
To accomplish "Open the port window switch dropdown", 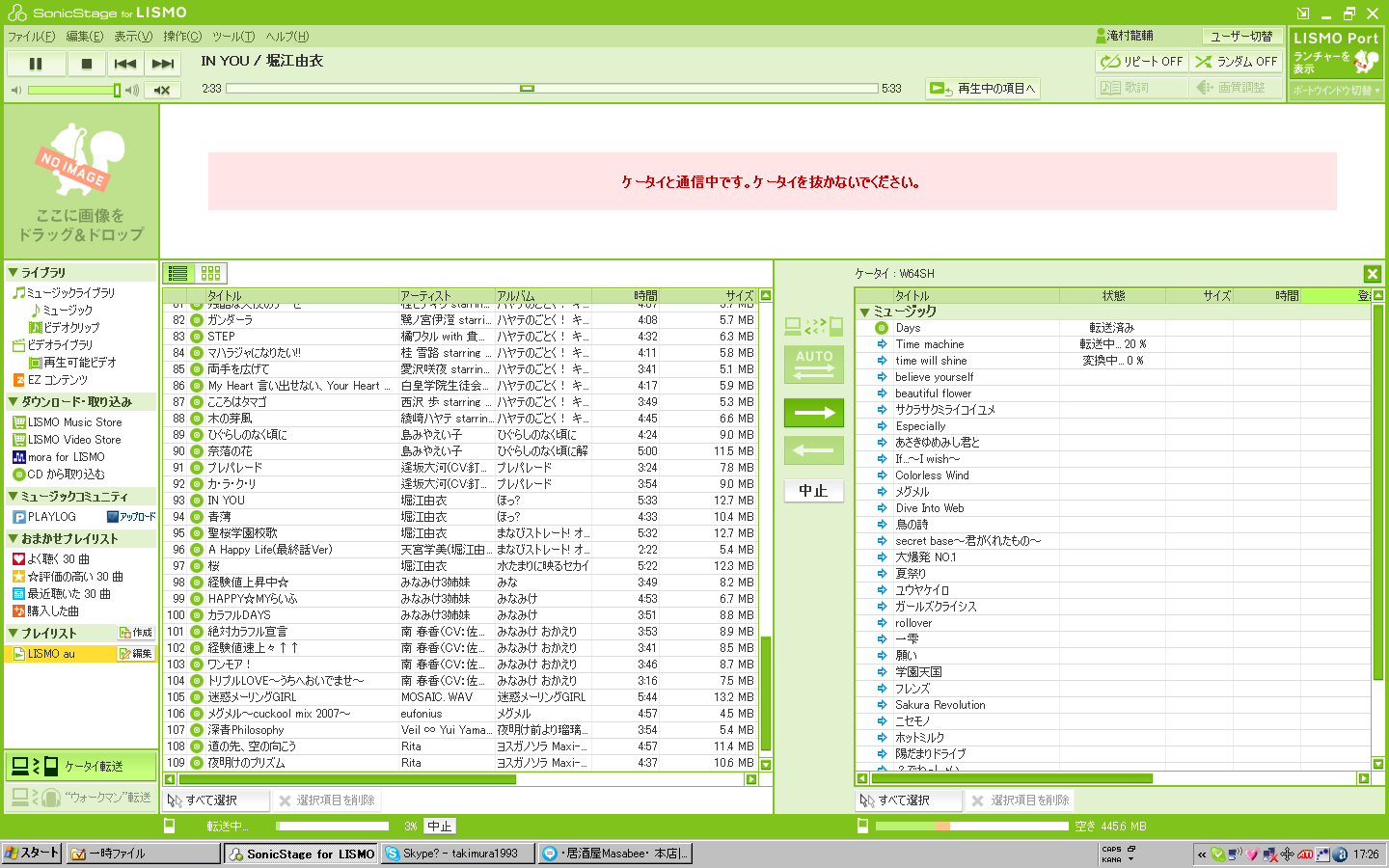I will pos(1336,91).
